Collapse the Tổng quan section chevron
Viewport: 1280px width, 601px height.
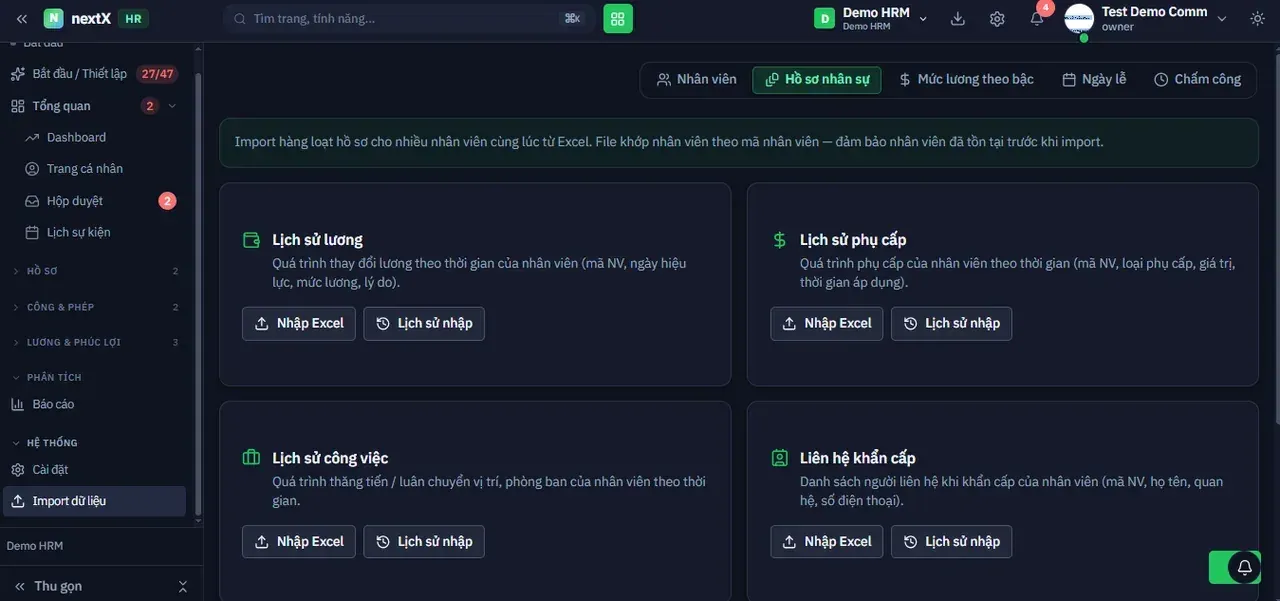172,106
